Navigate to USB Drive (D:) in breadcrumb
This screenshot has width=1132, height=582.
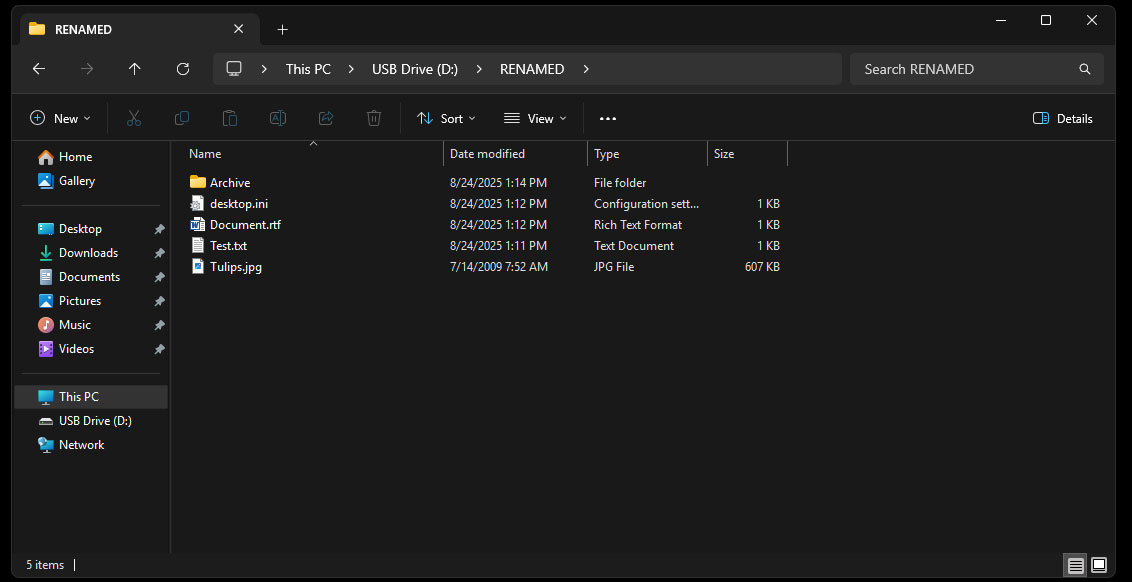(414, 69)
